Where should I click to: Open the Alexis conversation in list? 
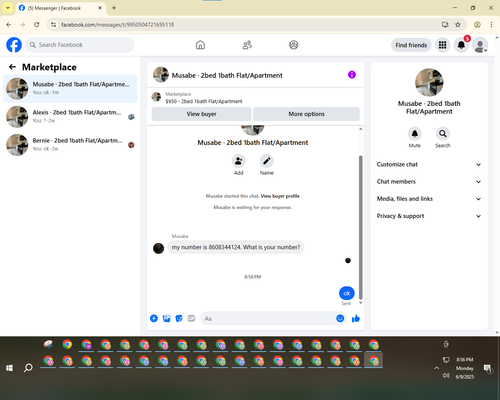coord(70,117)
